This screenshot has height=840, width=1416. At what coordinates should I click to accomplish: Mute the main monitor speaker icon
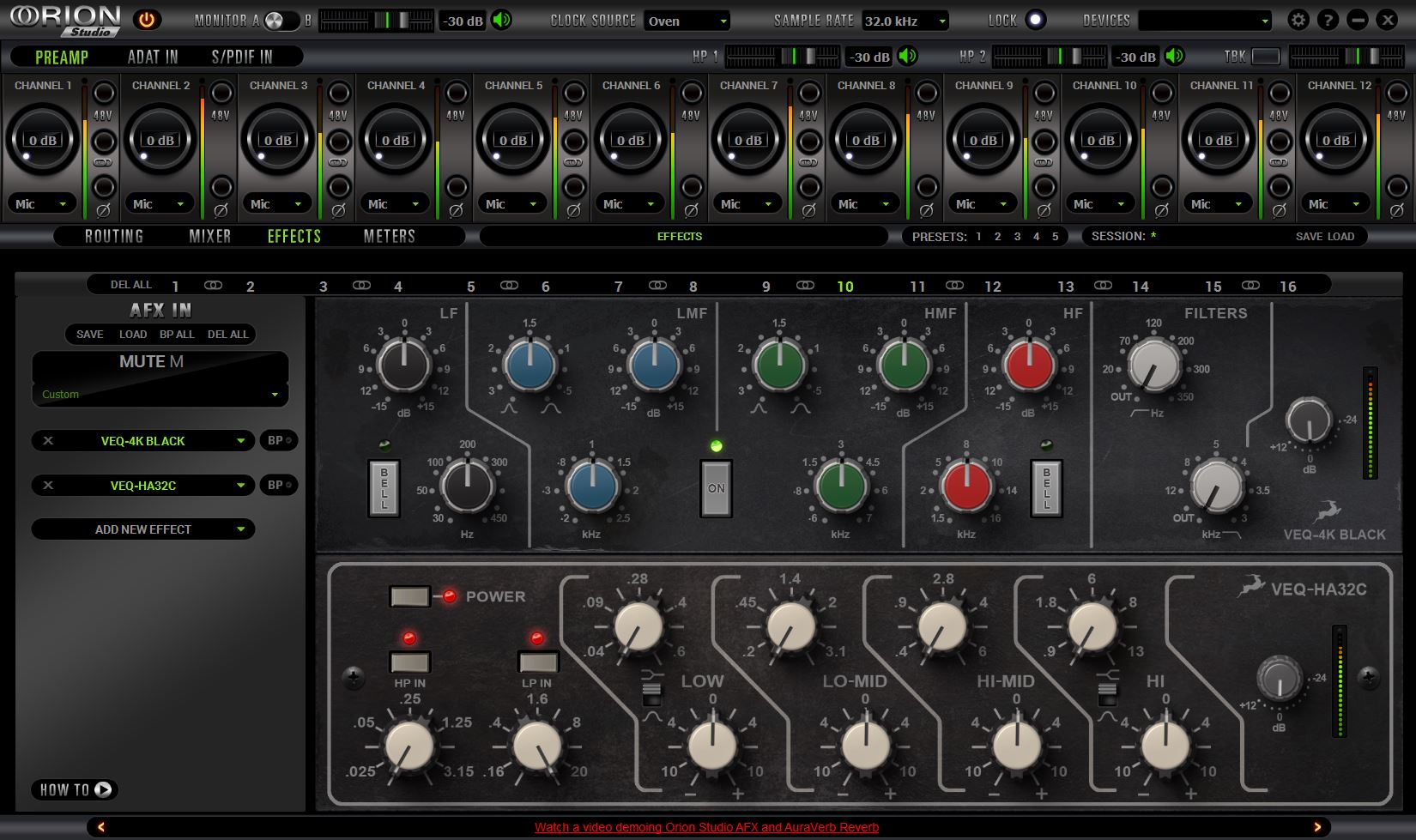(x=502, y=20)
